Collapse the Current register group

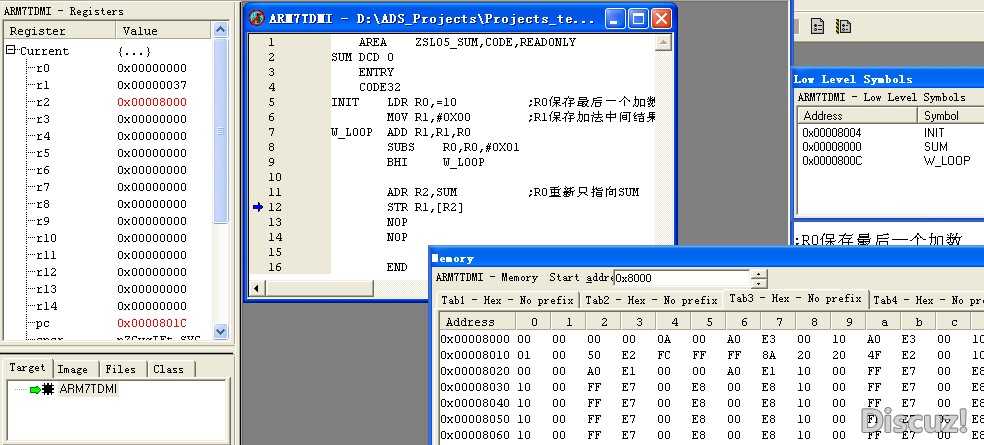(11, 50)
